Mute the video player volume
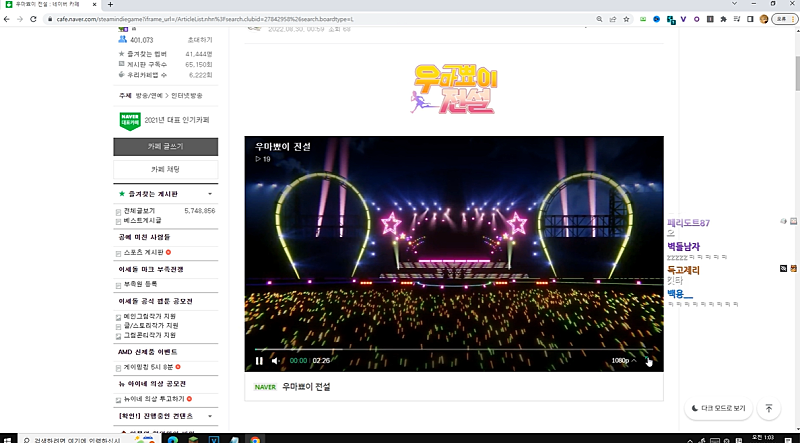The image size is (800, 443). pos(275,361)
